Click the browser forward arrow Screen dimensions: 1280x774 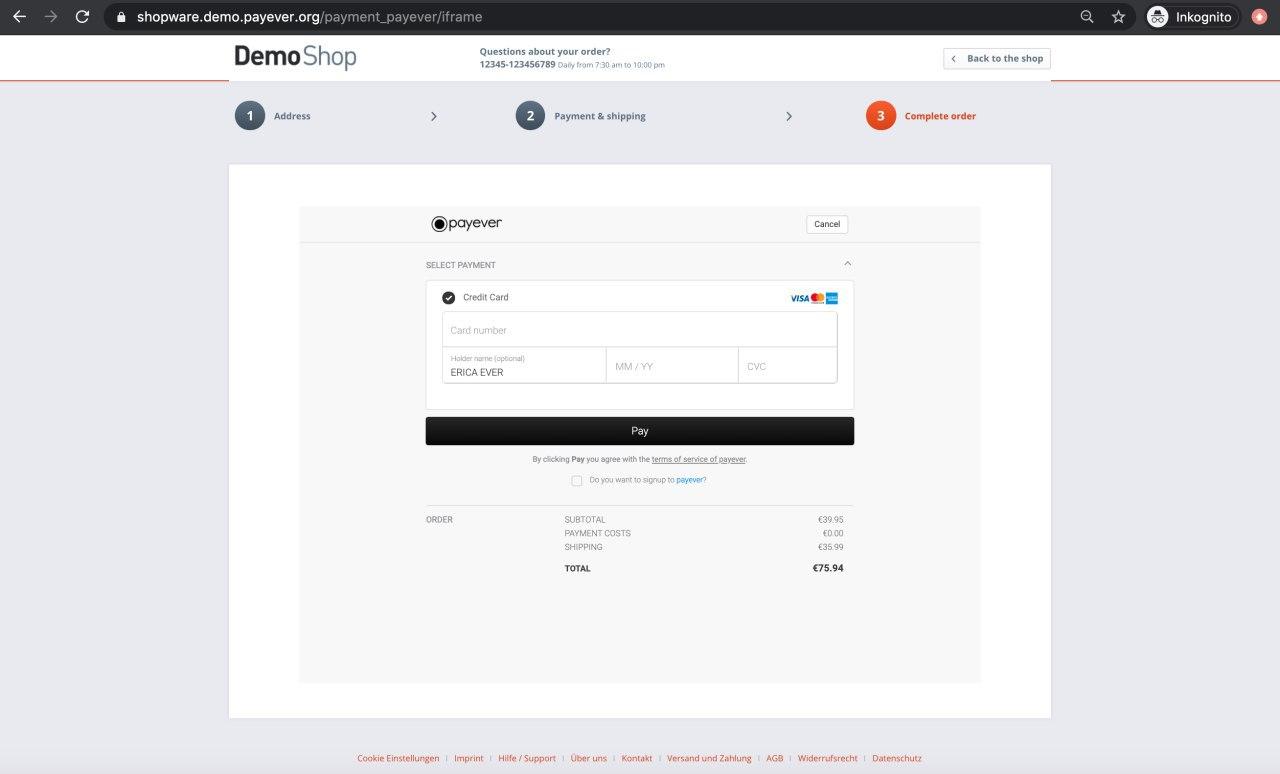click(51, 17)
